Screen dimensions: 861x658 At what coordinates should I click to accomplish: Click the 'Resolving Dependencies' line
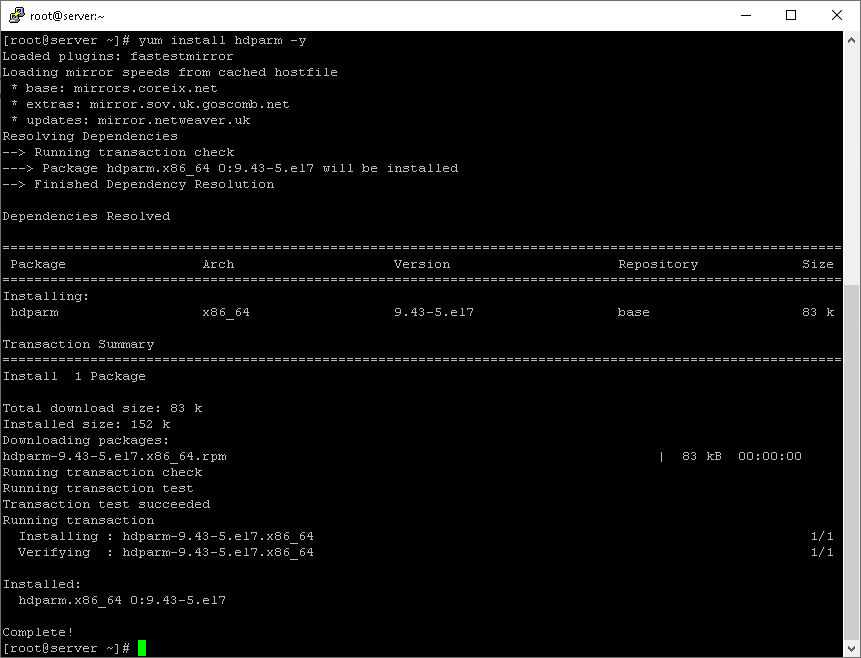tap(90, 136)
